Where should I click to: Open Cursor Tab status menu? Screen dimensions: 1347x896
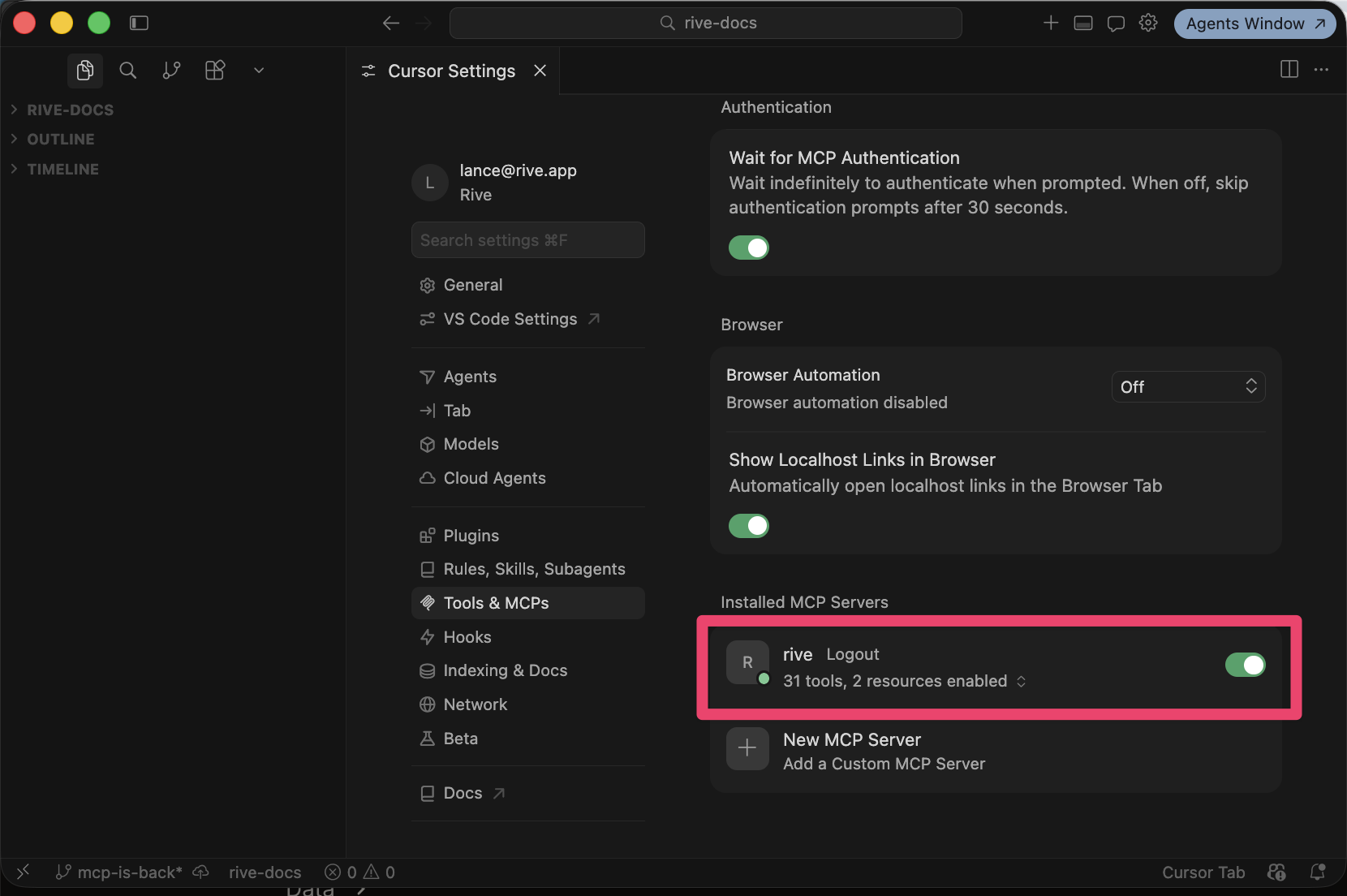(x=1203, y=872)
